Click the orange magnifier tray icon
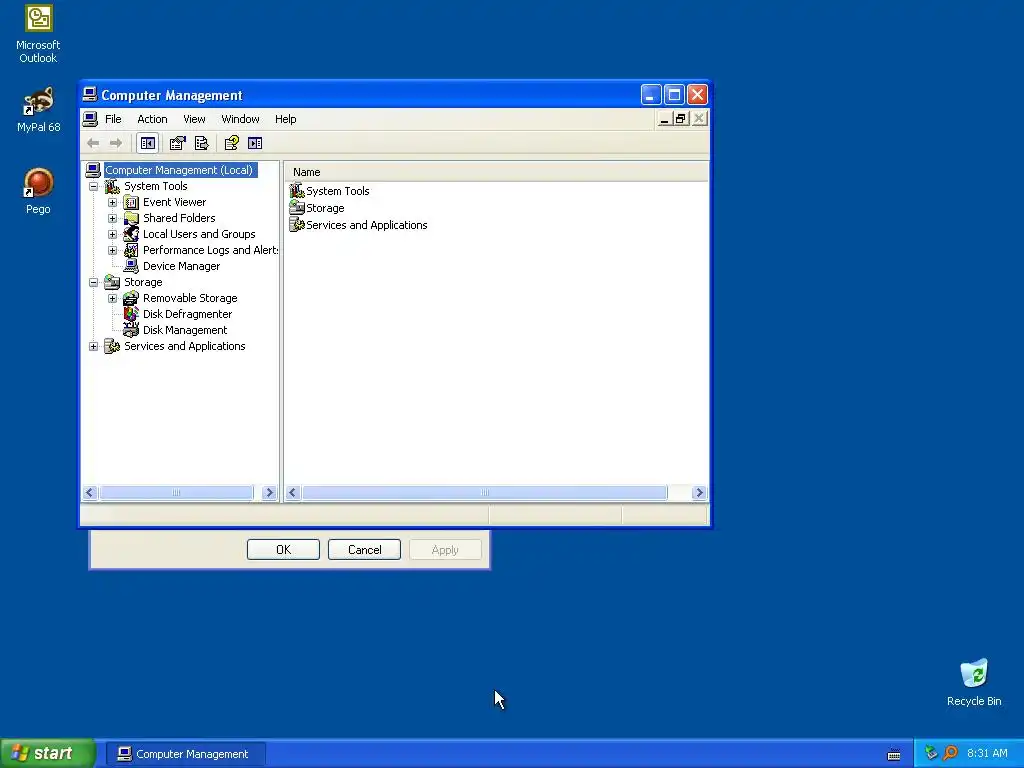 click(x=950, y=754)
